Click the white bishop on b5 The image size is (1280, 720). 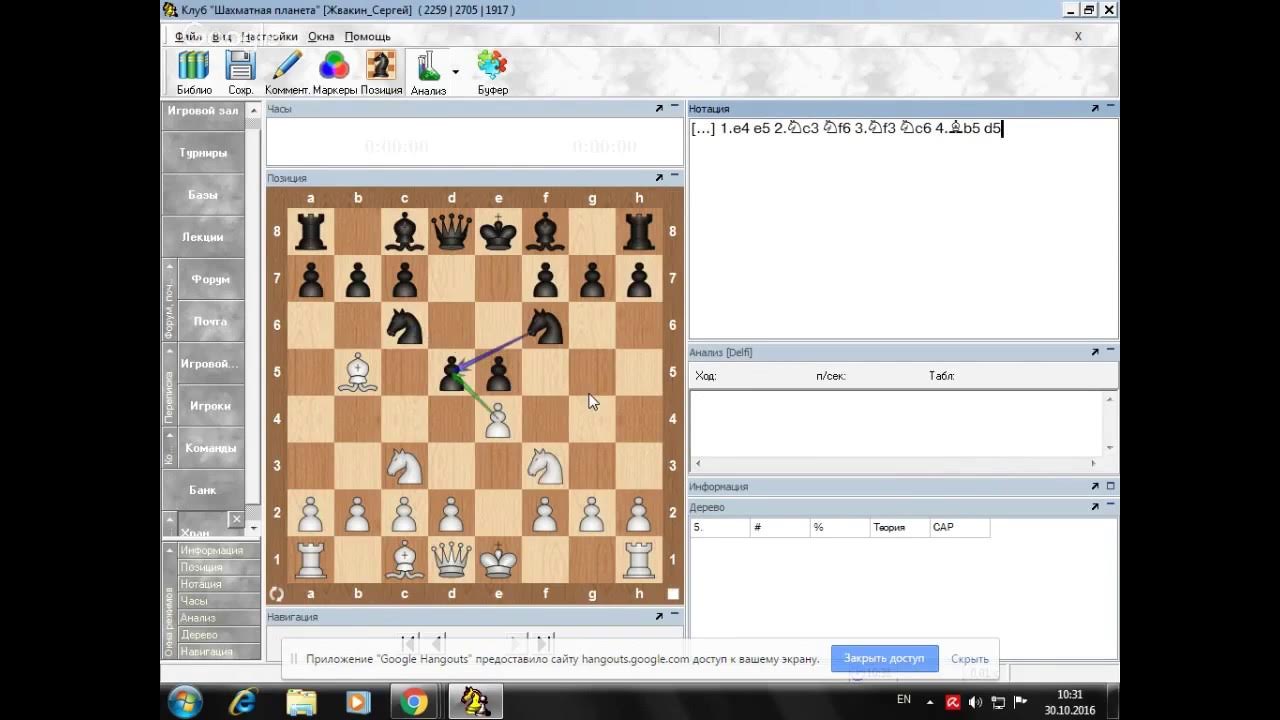coord(358,372)
